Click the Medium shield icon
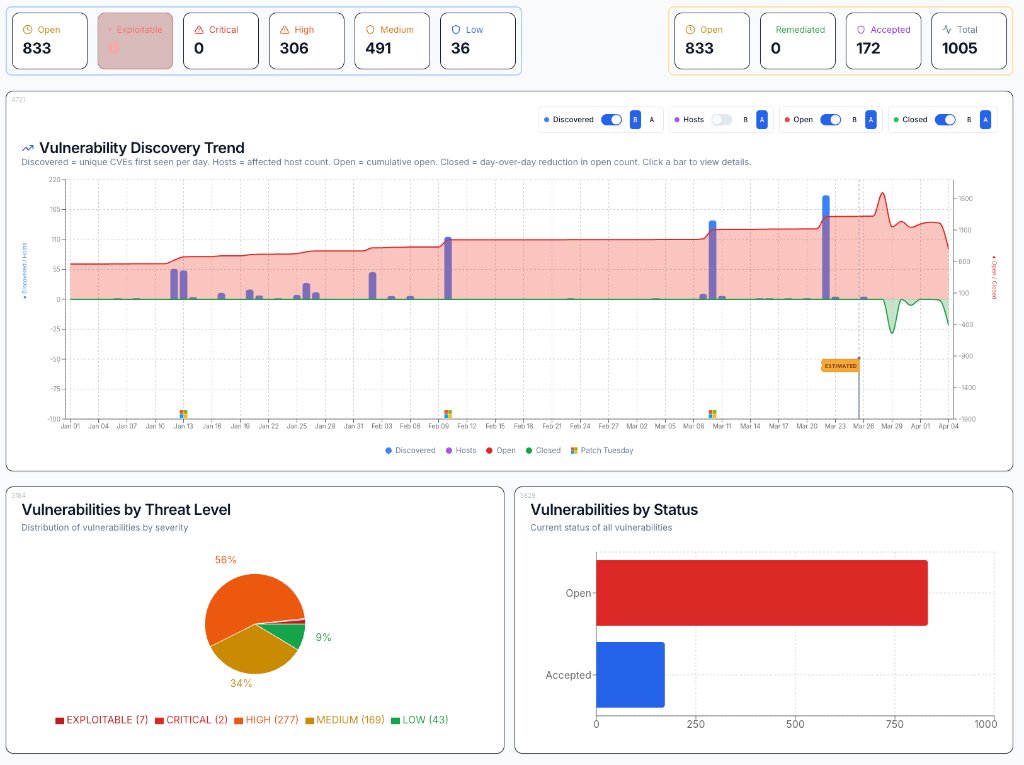 370,29
